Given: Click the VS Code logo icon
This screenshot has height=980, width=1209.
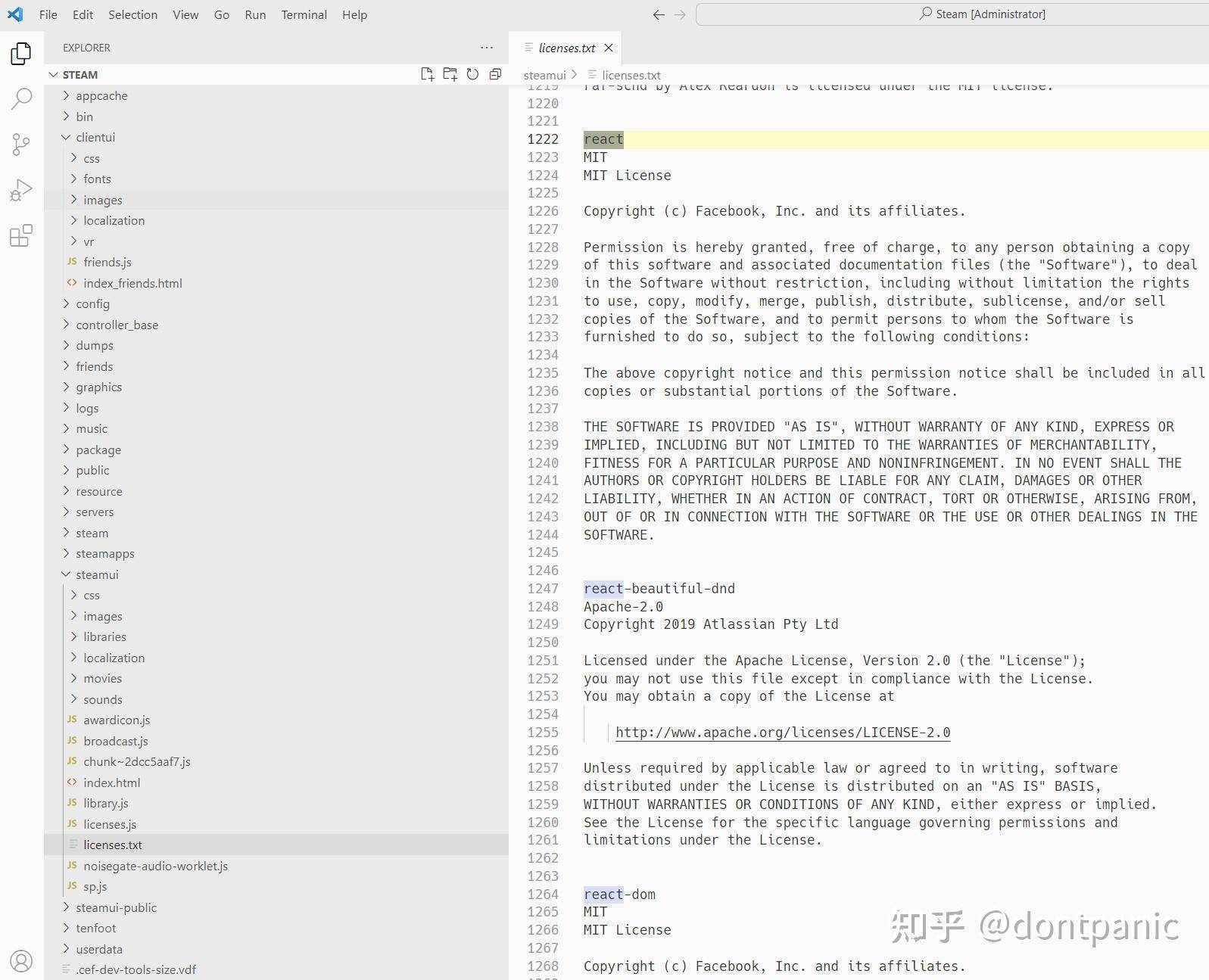Looking at the screenshot, I should coord(15,14).
